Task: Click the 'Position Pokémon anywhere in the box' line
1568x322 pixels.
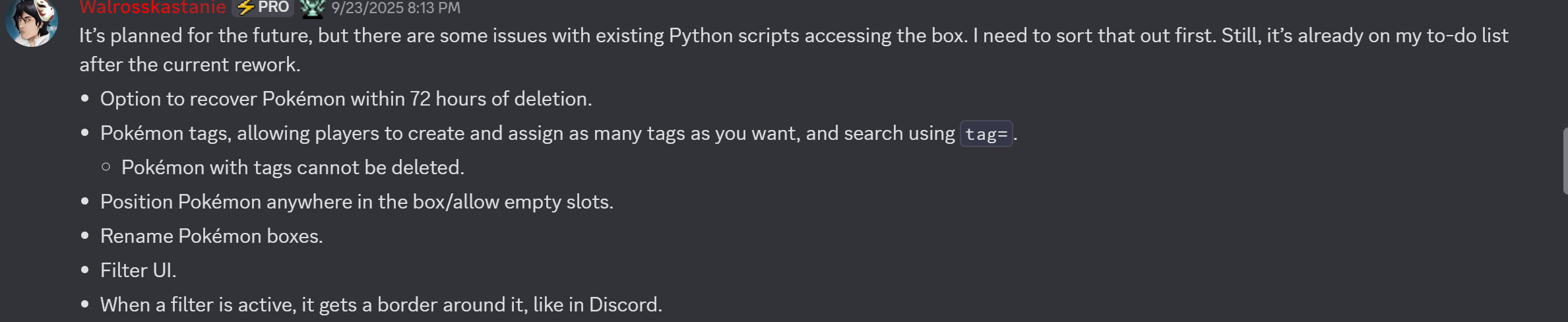Action: (356, 202)
